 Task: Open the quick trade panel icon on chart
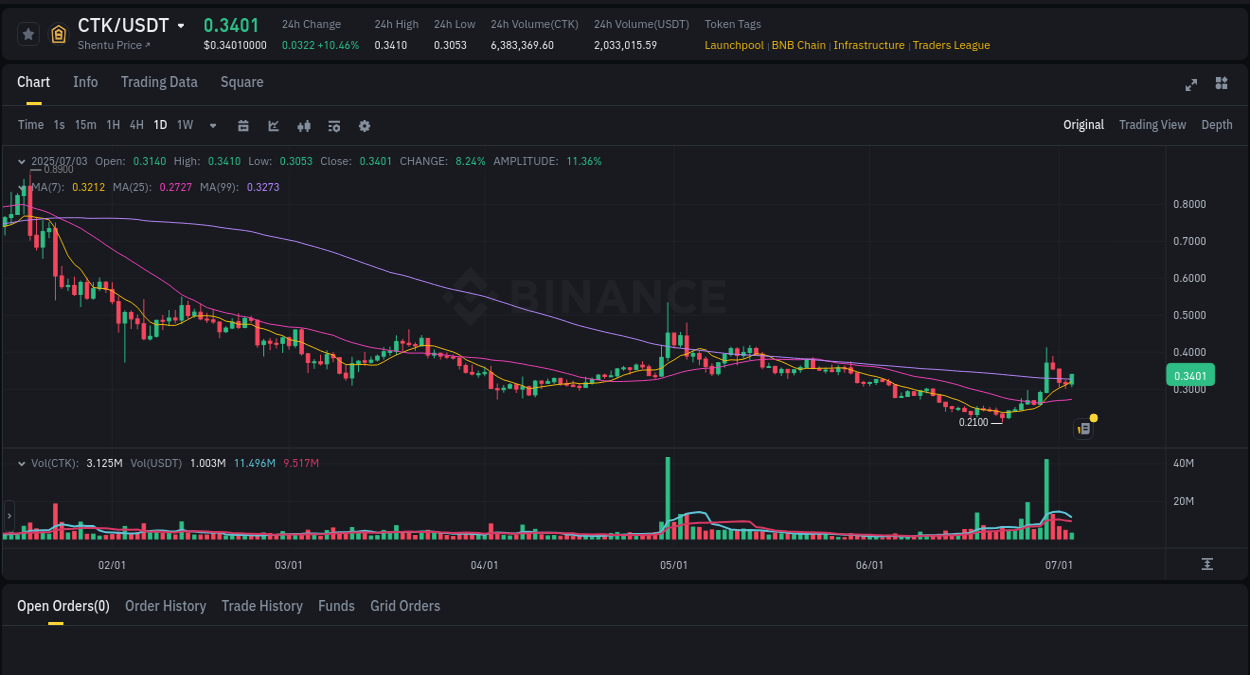[x=1083, y=427]
